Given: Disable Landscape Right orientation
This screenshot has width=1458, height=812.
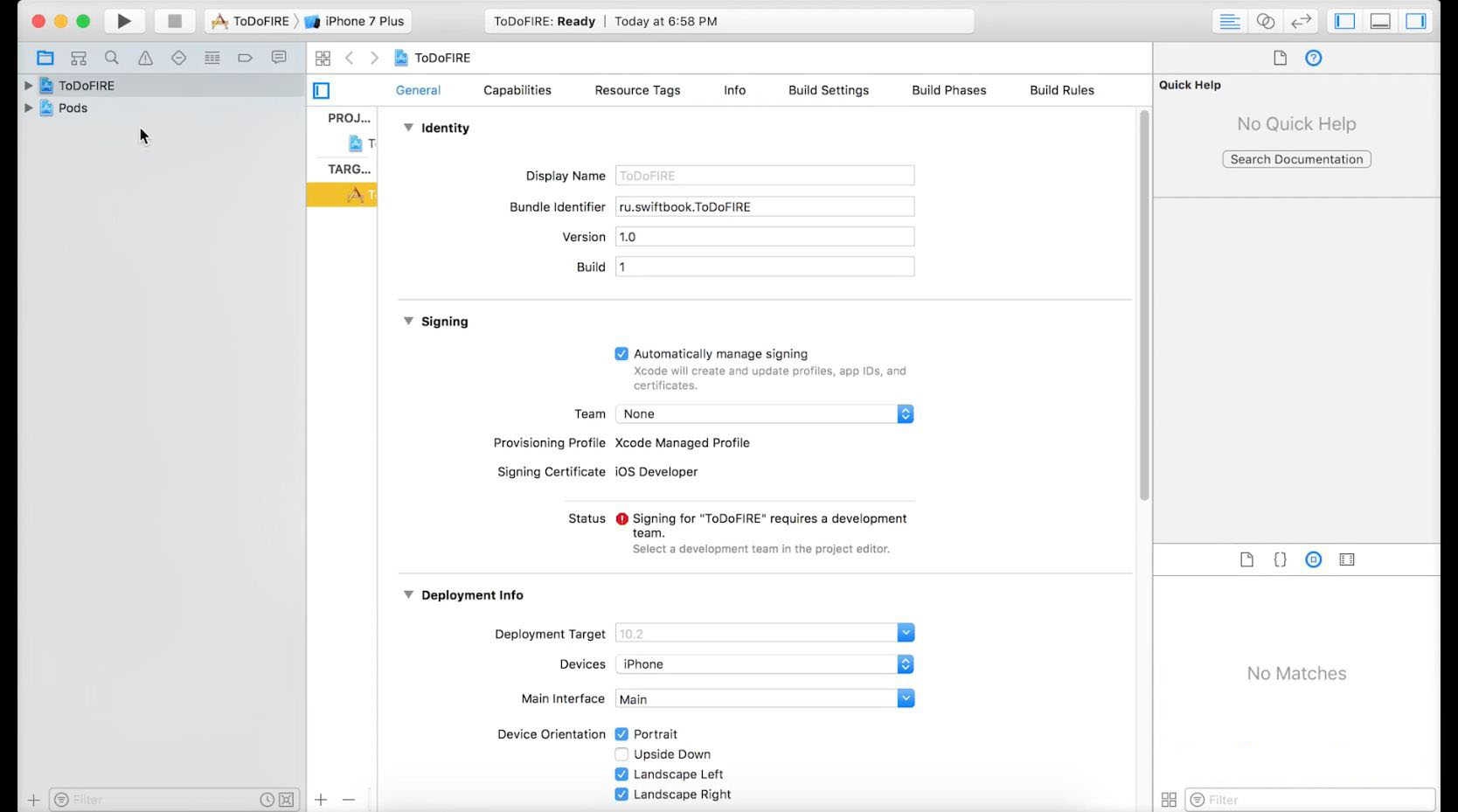Looking at the screenshot, I should [x=621, y=795].
